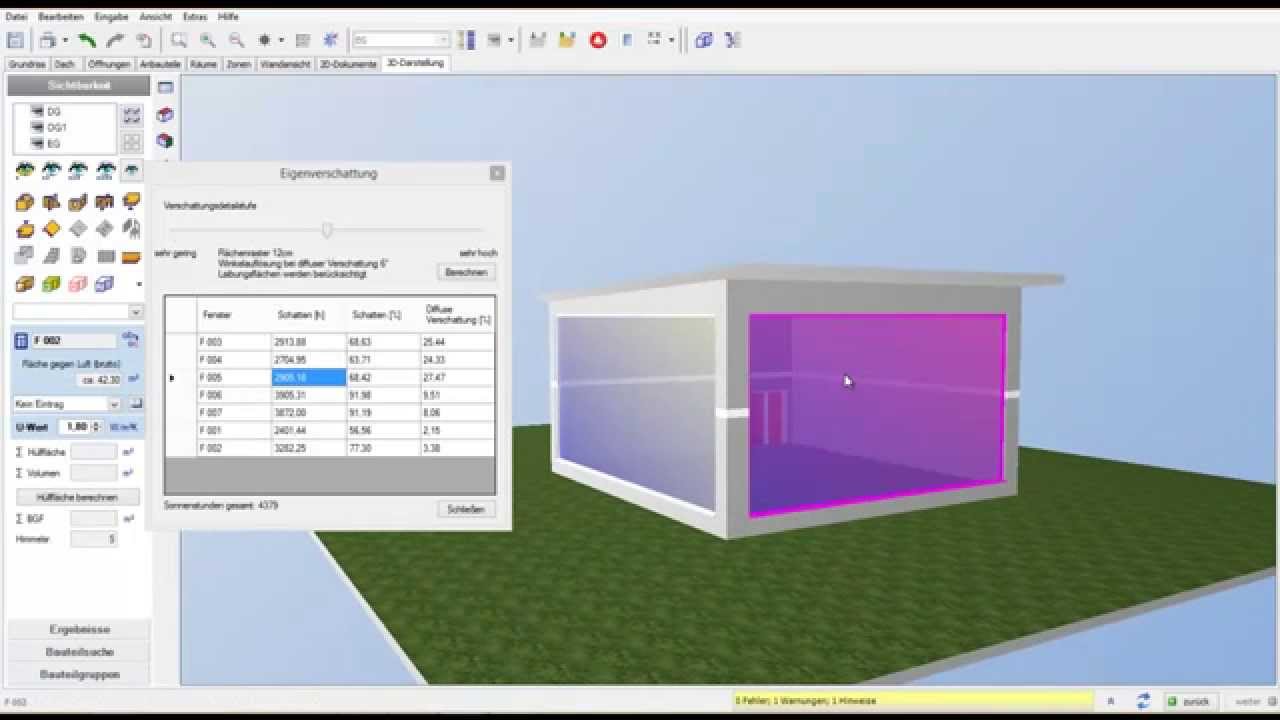Open the Datei menu
Image resolution: width=1280 pixels, height=720 pixels.
[16, 17]
